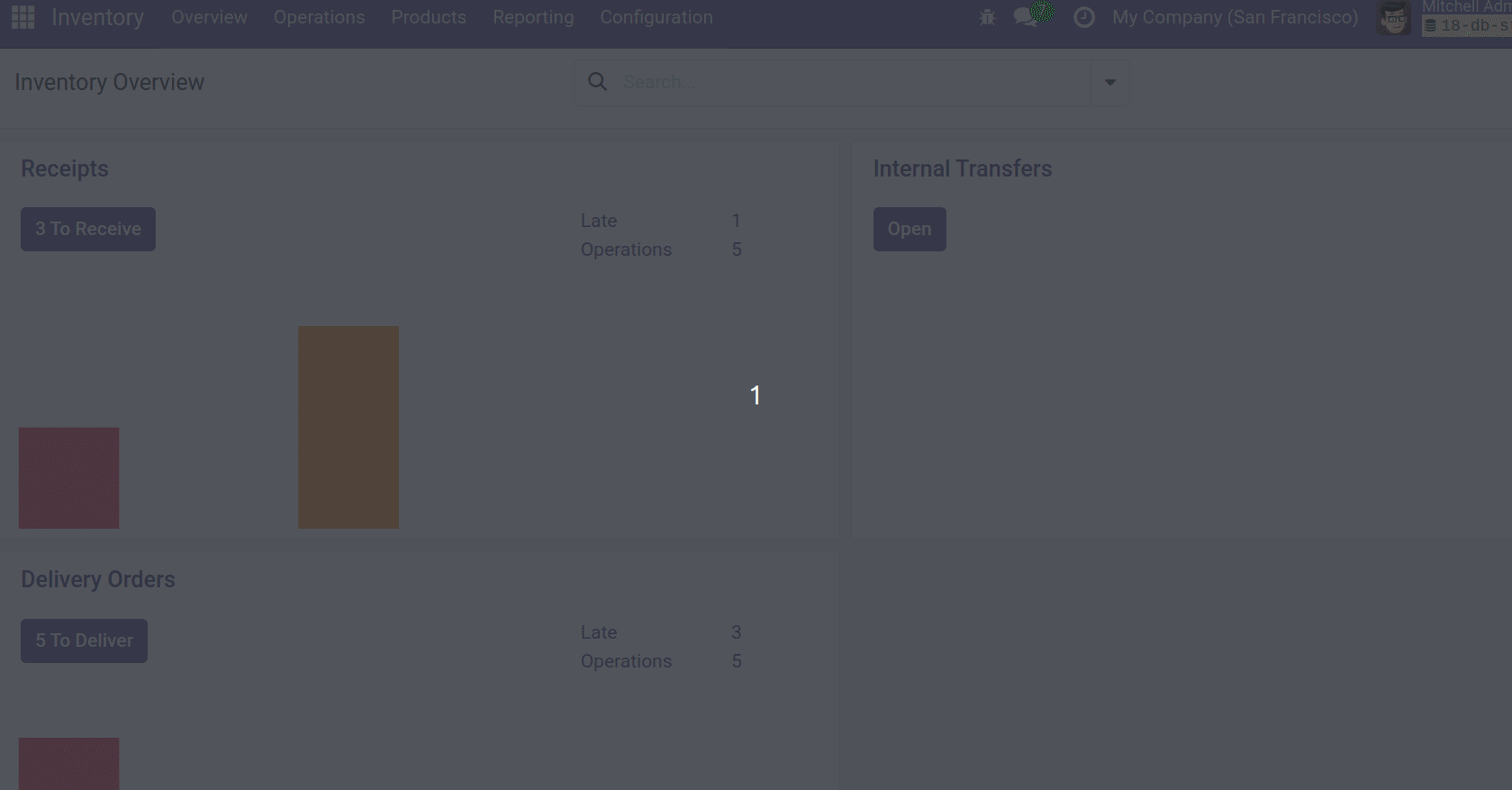Open the Reporting menu
The height and width of the screenshot is (790, 1512).
click(533, 17)
